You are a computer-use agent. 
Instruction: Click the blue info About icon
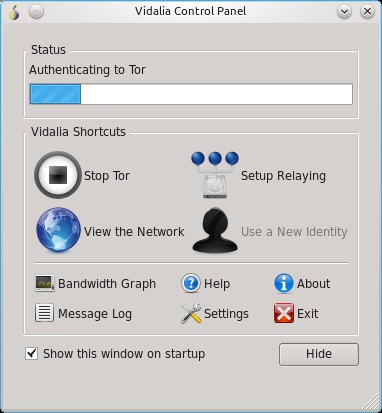284,284
